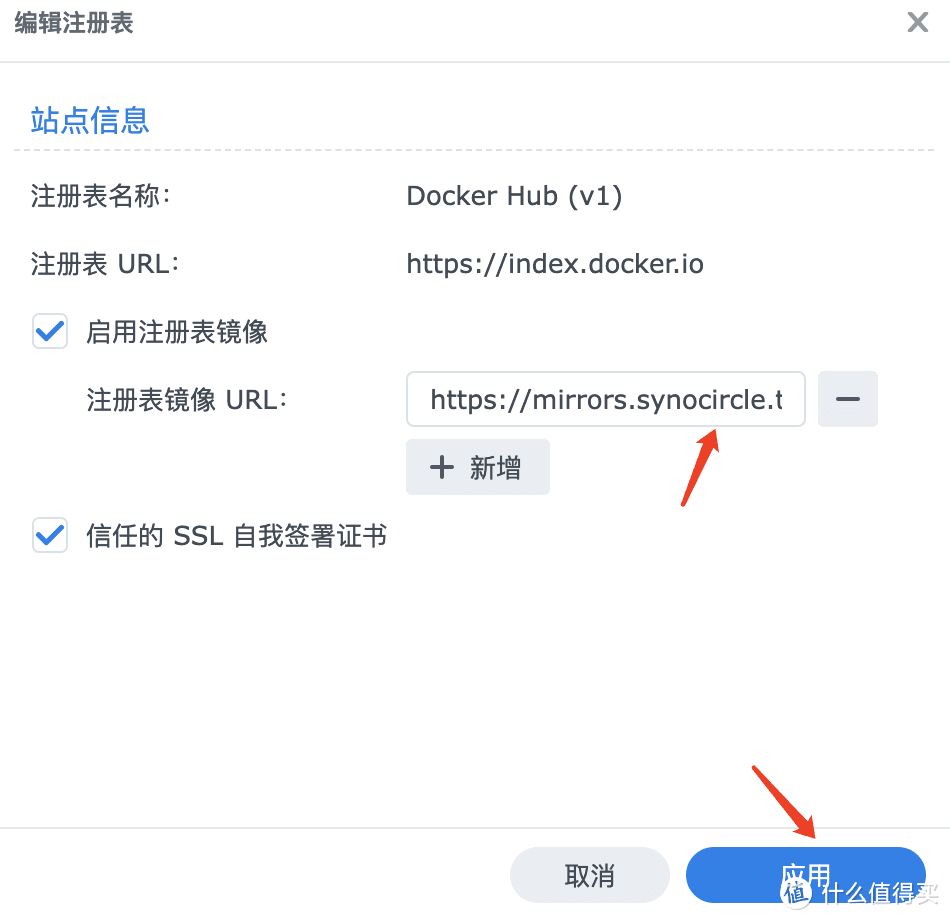Viewport: 950px width, 920px height.
Task: Click the 编辑注册表 dialog title
Action: [73, 22]
